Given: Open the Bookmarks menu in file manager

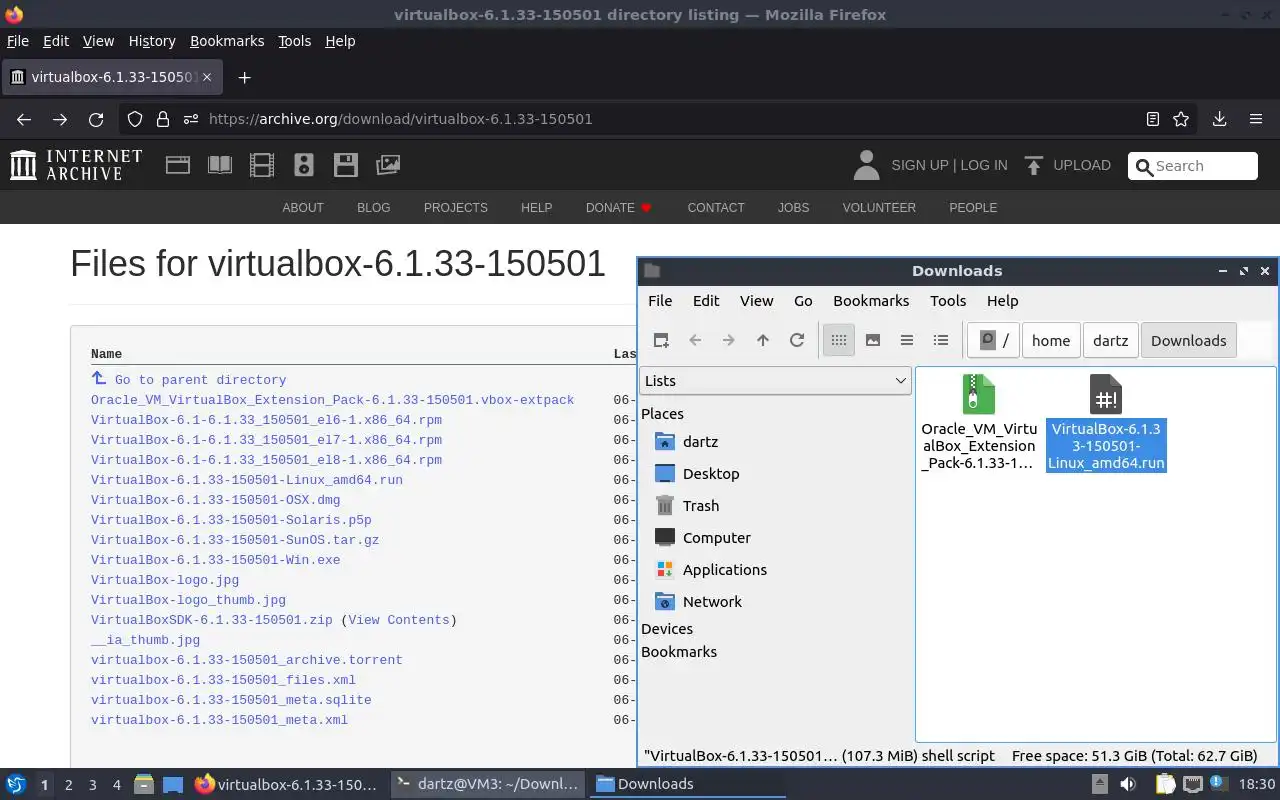Looking at the screenshot, I should (x=871, y=301).
